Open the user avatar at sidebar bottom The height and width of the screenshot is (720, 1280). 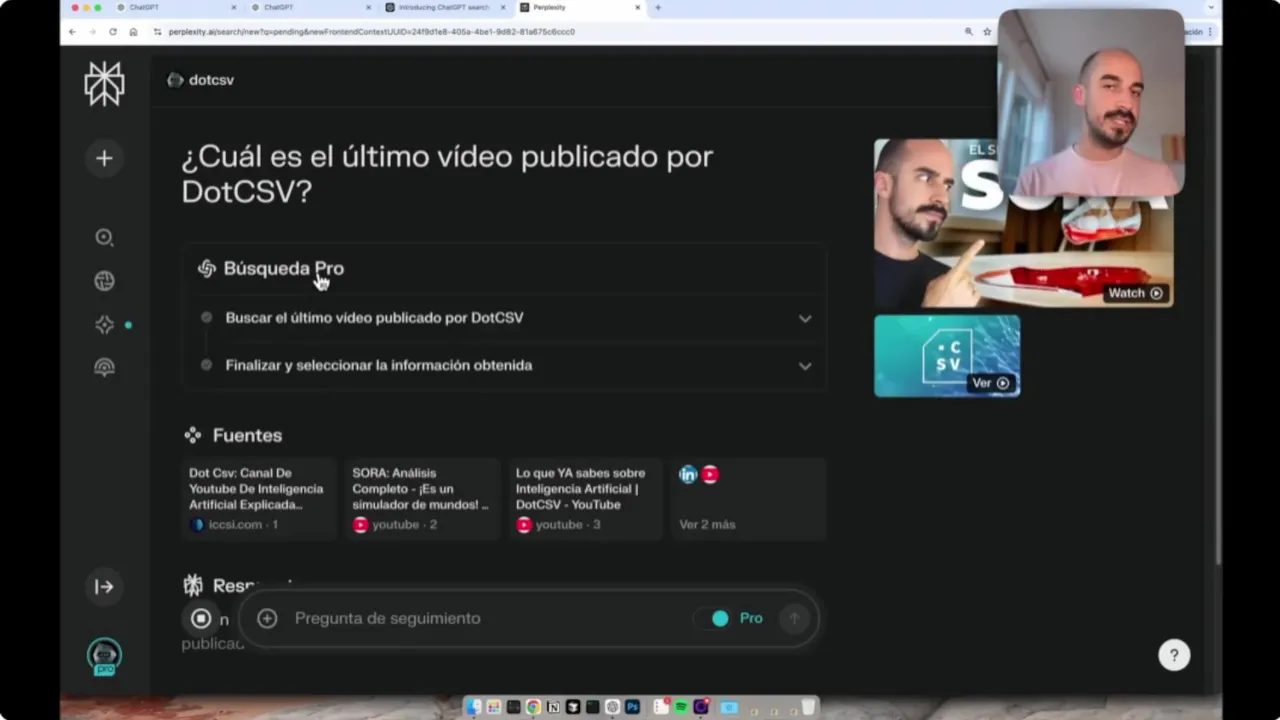tap(104, 657)
